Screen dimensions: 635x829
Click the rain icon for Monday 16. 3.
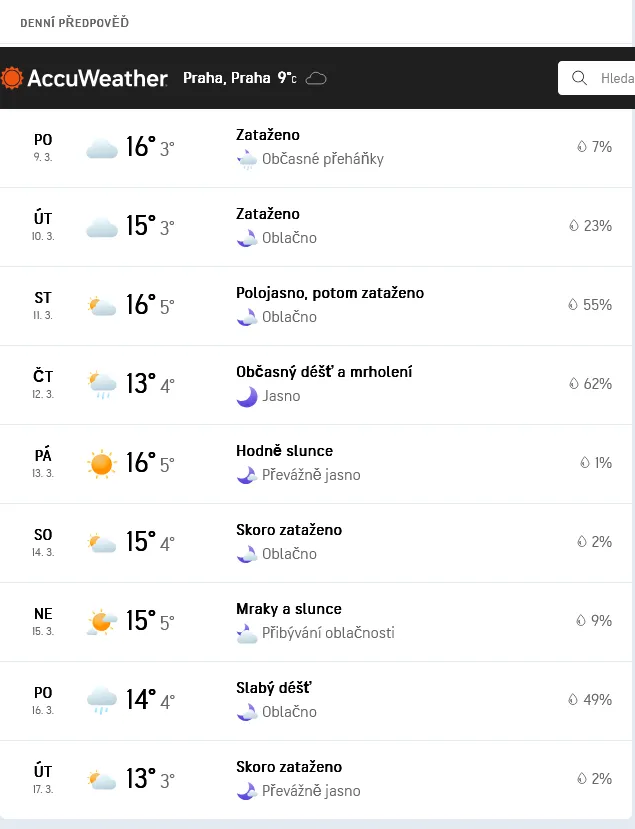101,700
